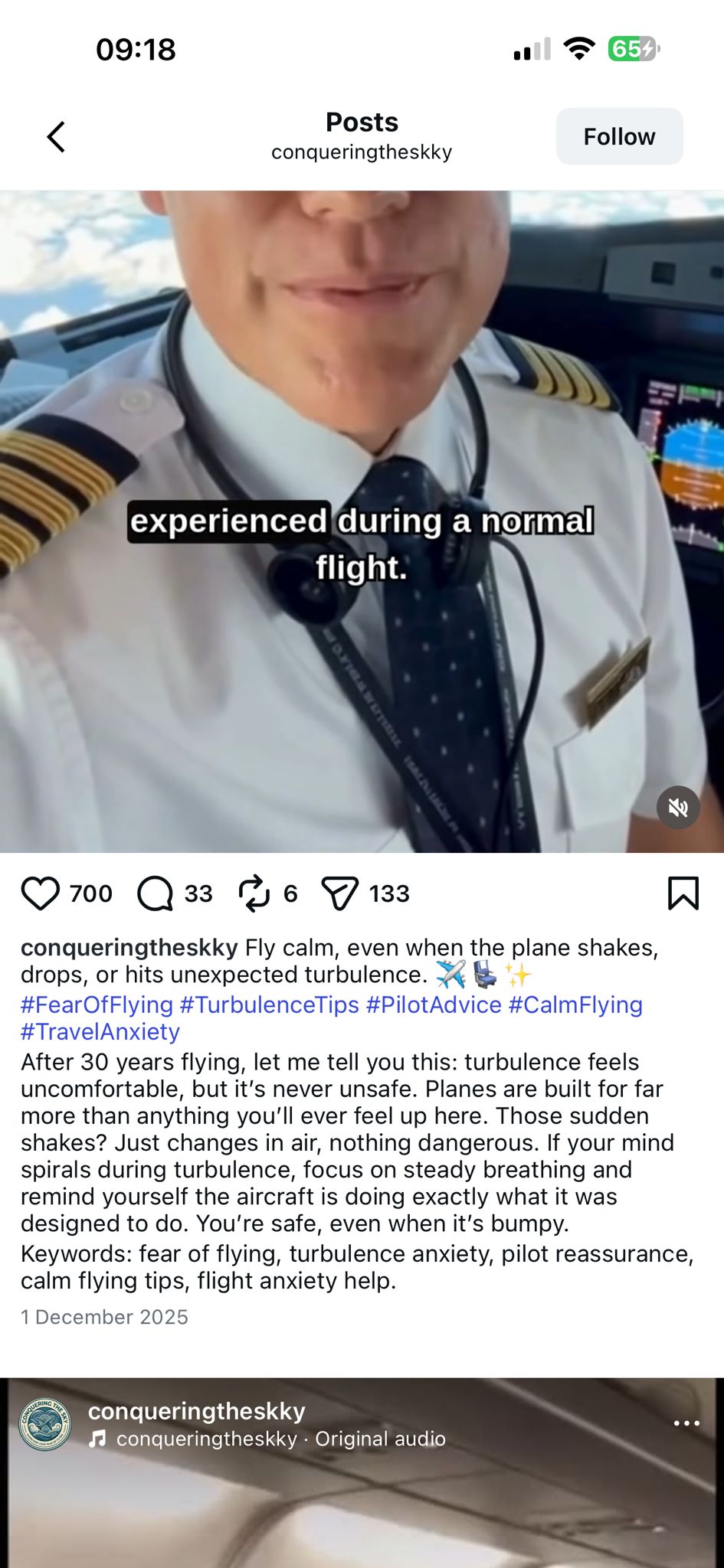Open comments via speech bubble icon
Screen dimensions: 724x1568
(x=155, y=893)
